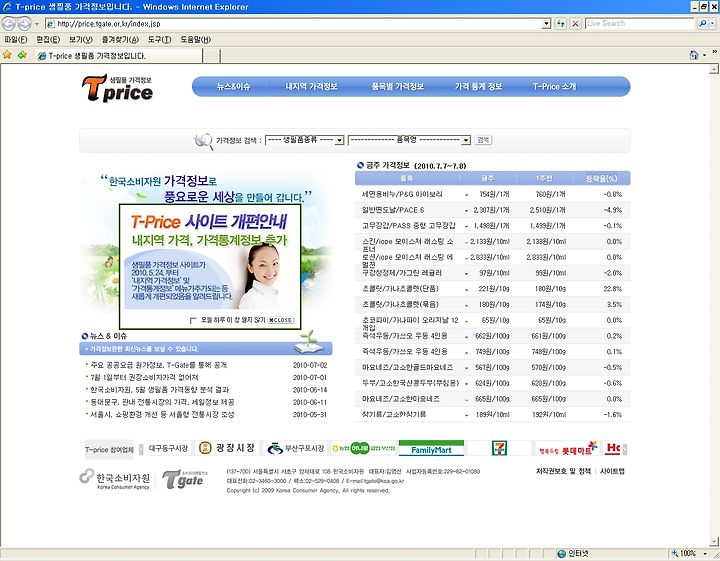
Task: Open news 주요 공공요금 원가정보 link
Action: [x=158, y=365]
